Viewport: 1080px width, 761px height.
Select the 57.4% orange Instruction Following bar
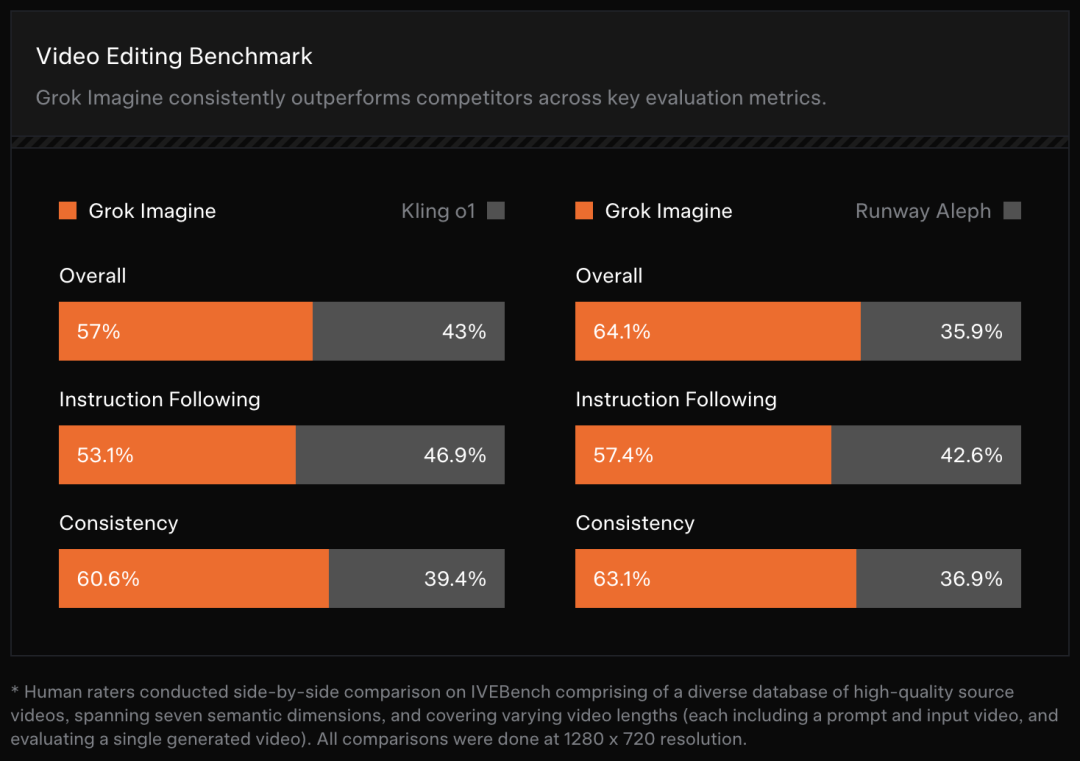(703, 455)
